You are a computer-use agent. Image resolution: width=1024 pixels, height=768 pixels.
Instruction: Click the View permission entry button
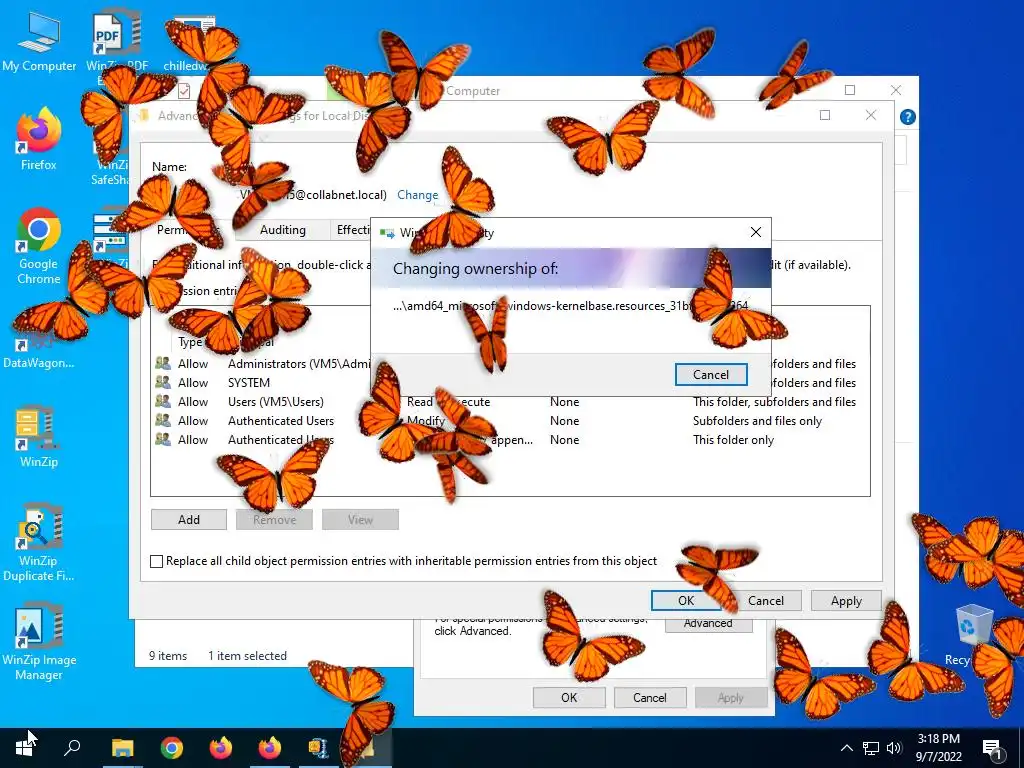[360, 520]
